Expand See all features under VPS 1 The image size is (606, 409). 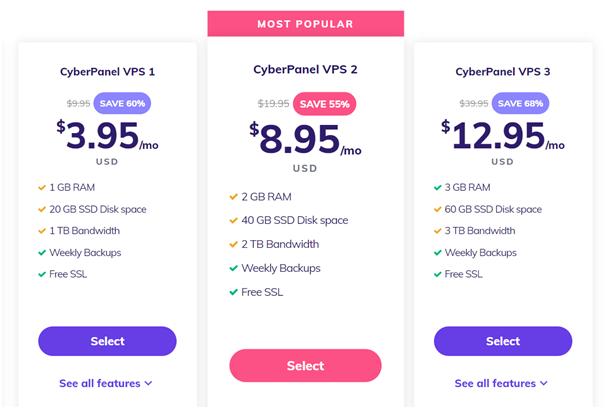click(x=106, y=383)
